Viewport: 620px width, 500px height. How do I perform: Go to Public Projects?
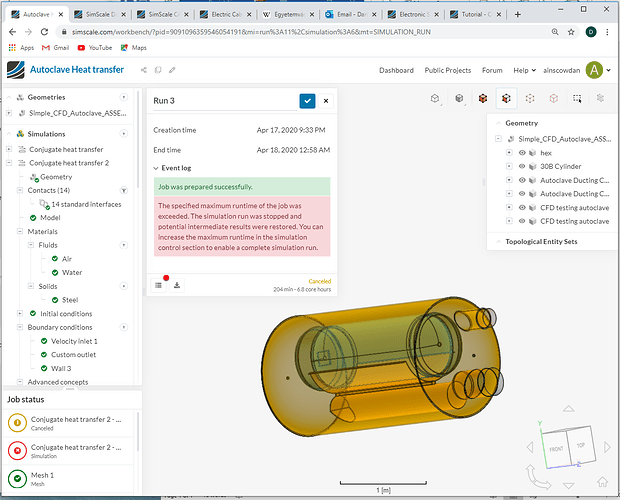[448, 70]
